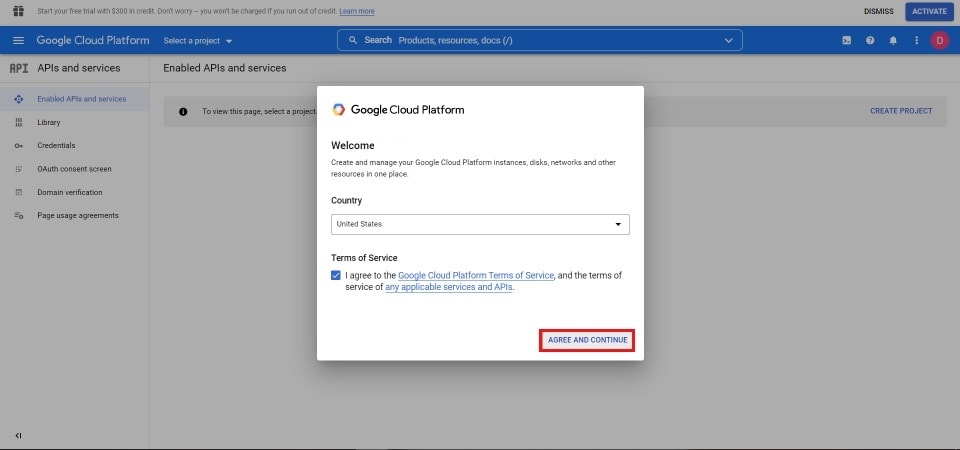Screen dimensions: 960x450
Task: Click the search magnifier icon
Action: 353,40
